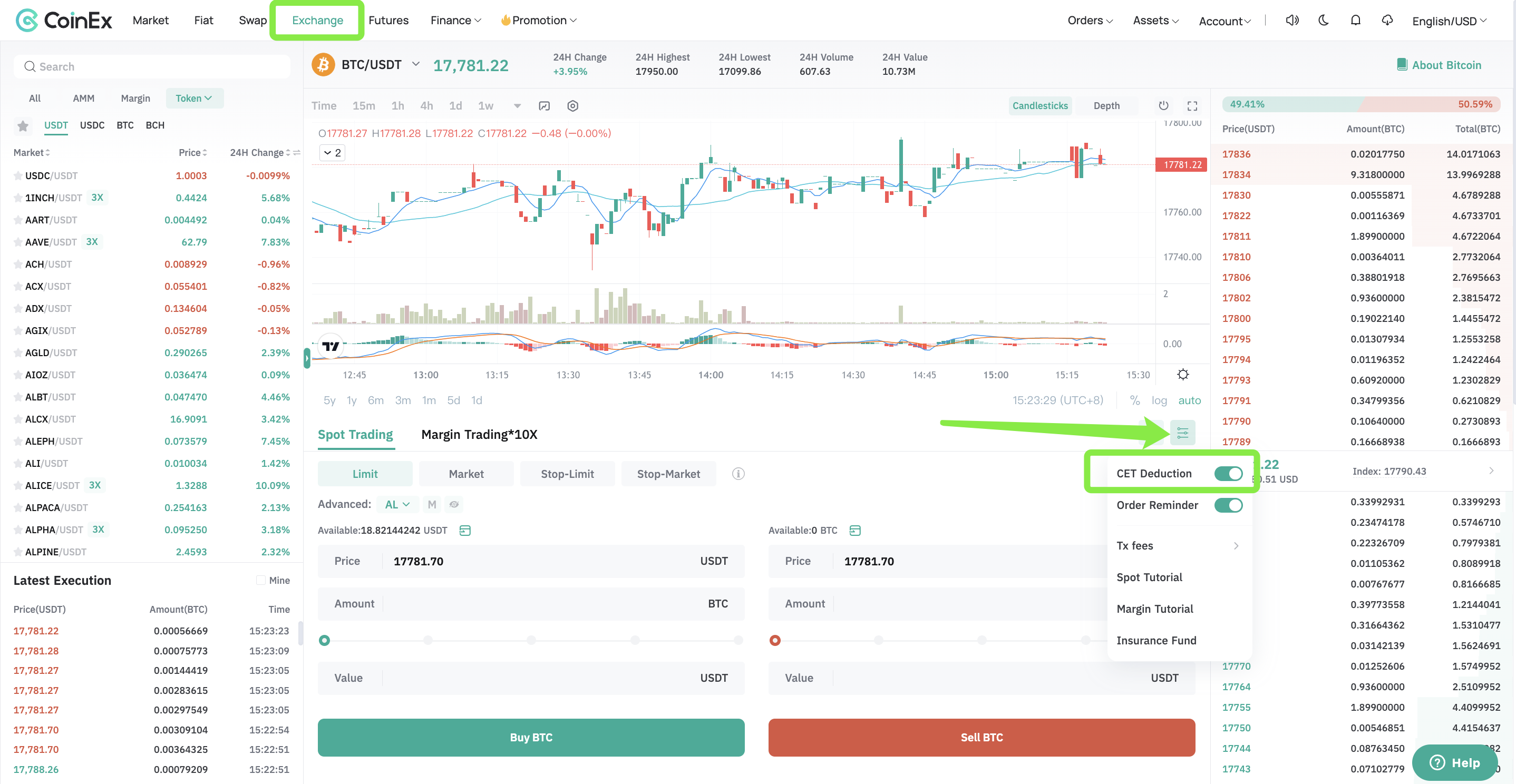Favorite the AAVE/USDT market star
Screen dimensions: 1516x784
(18, 242)
